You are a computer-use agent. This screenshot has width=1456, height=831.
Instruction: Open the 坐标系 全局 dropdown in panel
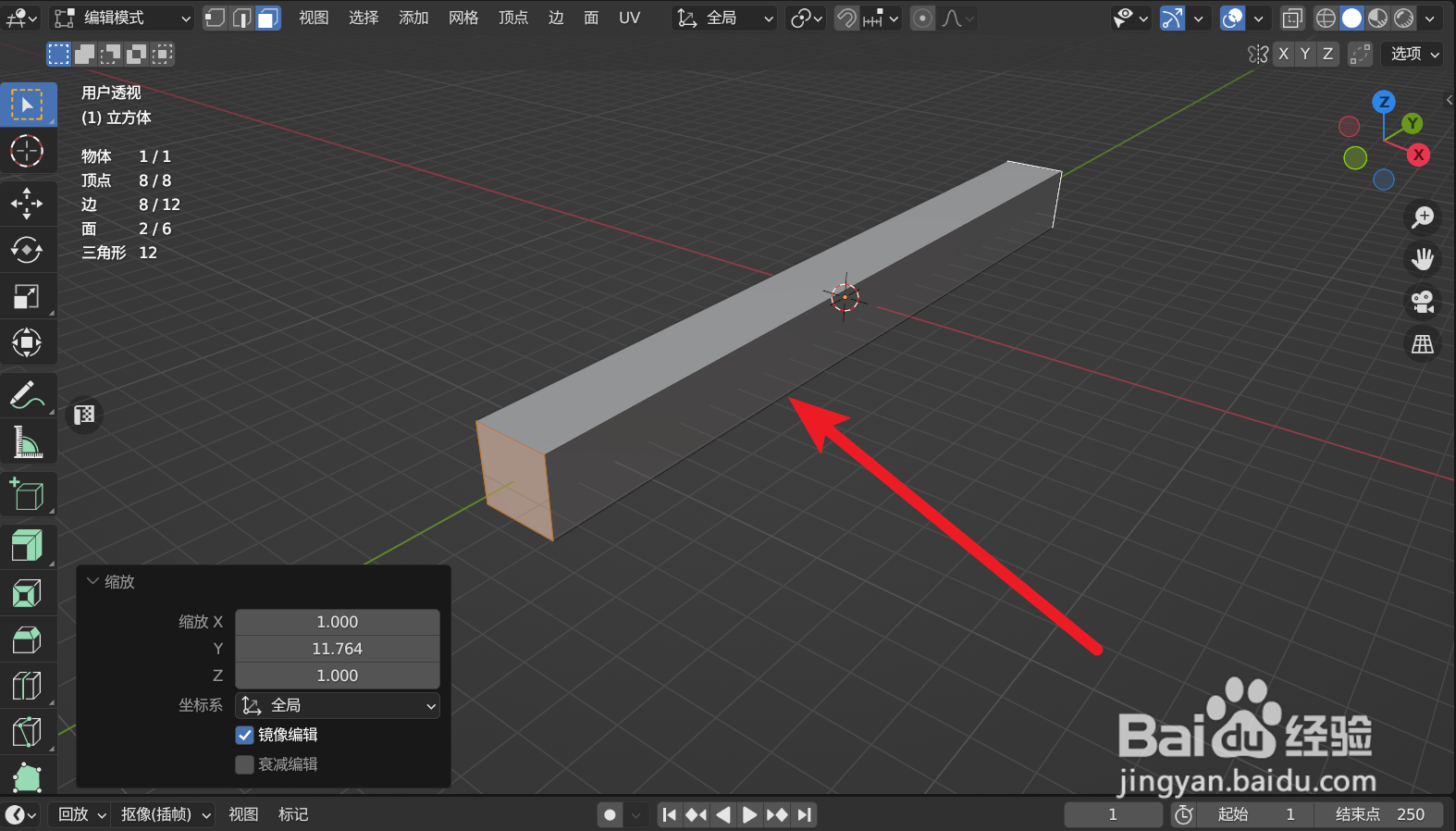click(x=338, y=705)
